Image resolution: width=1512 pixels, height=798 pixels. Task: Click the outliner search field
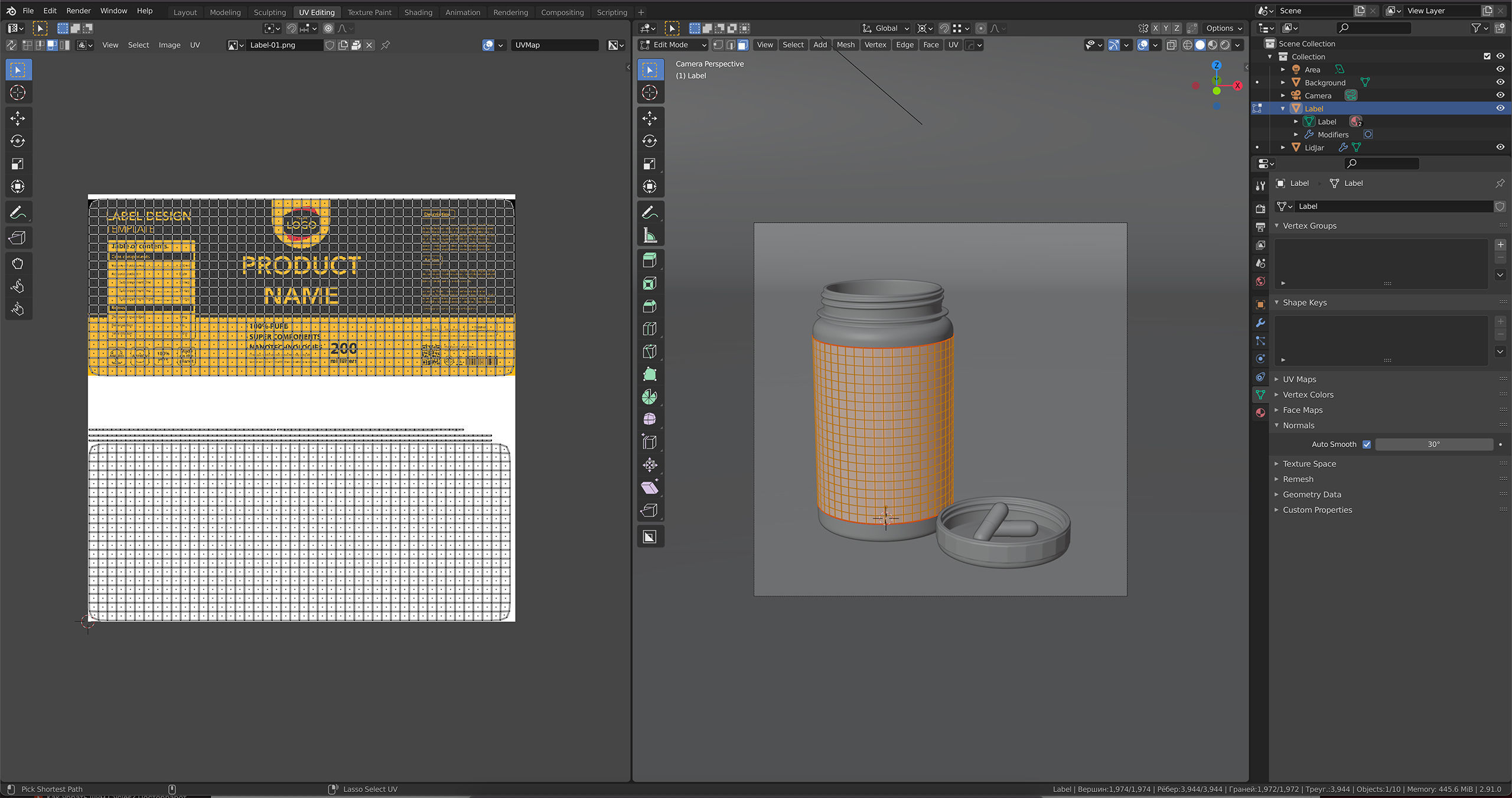tap(1374, 28)
